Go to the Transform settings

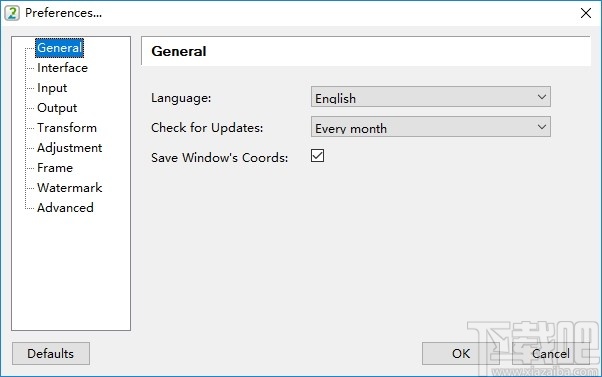tap(67, 128)
